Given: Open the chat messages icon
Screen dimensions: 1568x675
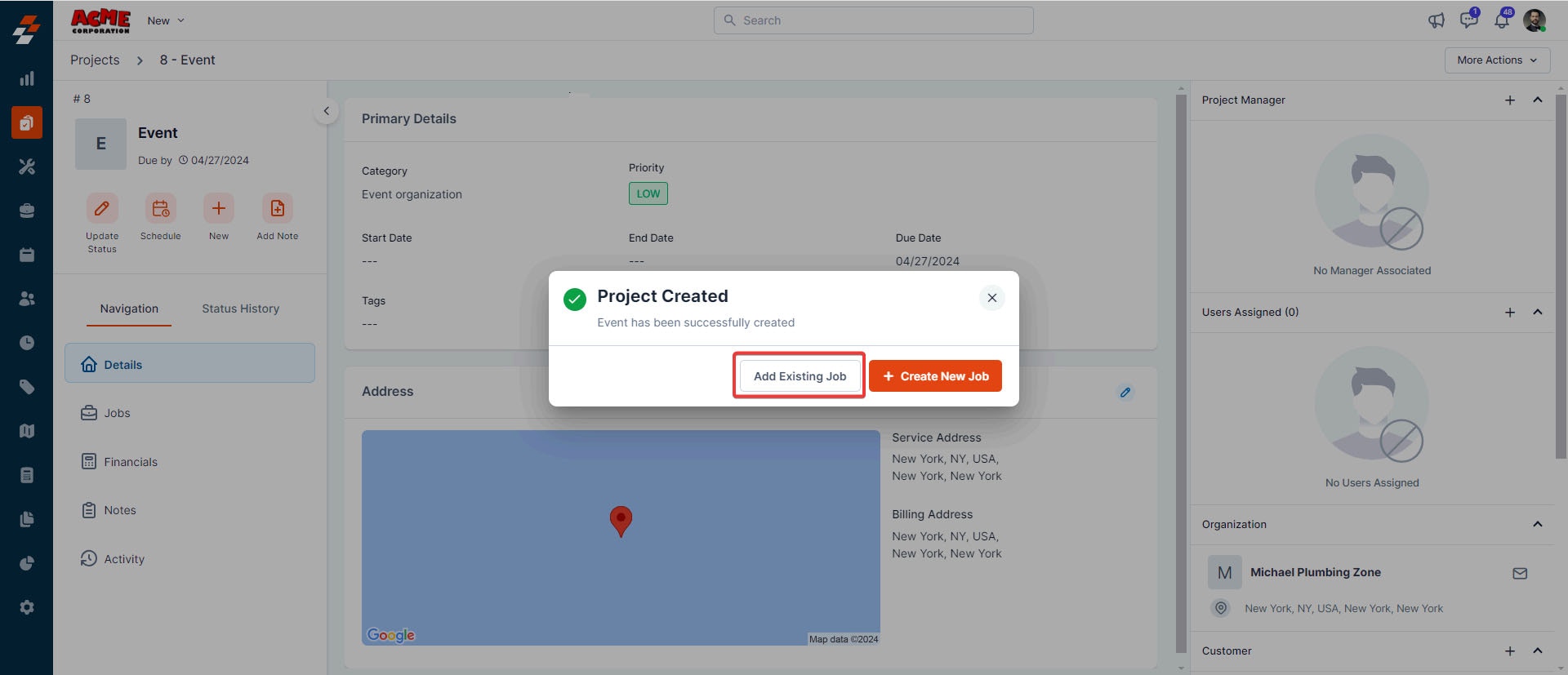Looking at the screenshot, I should [1469, 20].
